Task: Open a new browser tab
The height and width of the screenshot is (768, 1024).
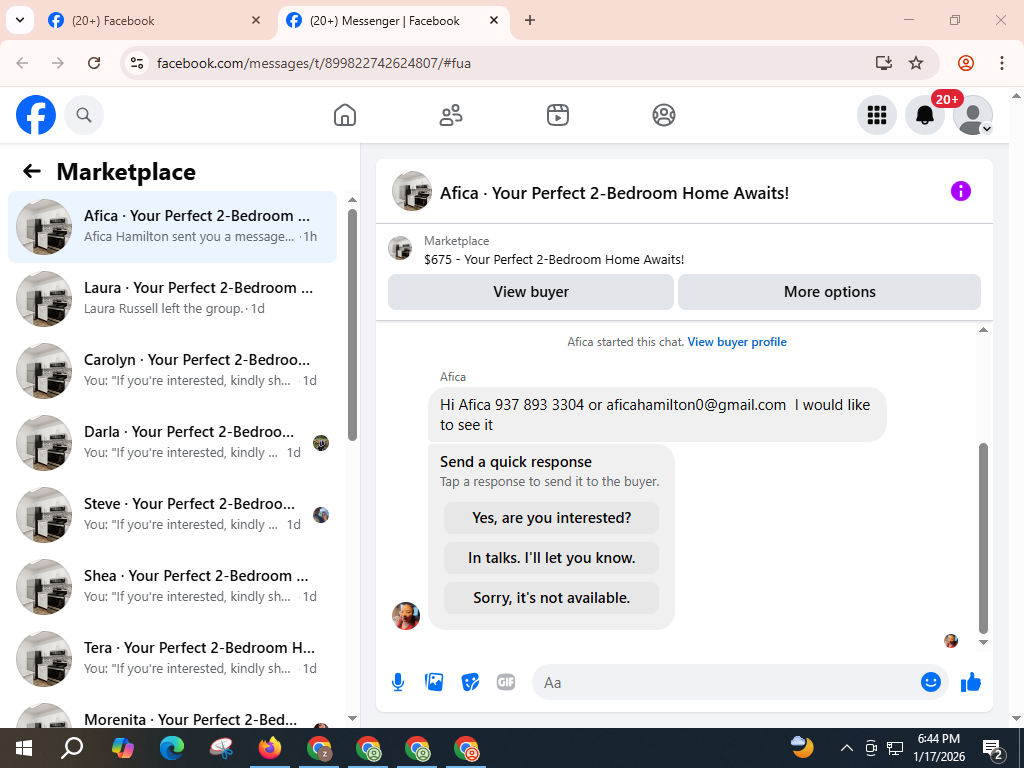Action: (x=530, y=20)
